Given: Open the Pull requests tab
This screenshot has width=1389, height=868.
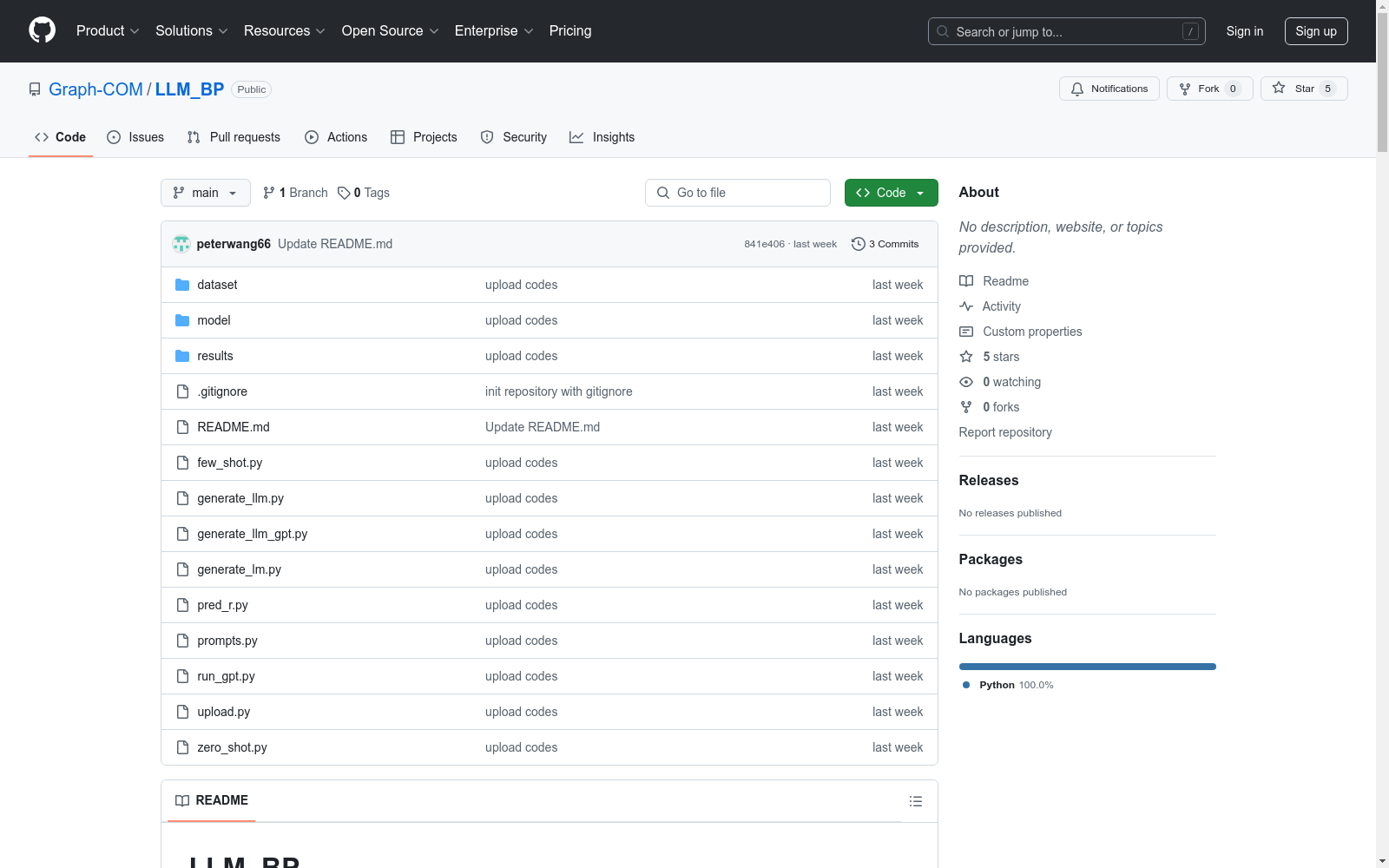Looking at the screenshot, I should point(234,137).
